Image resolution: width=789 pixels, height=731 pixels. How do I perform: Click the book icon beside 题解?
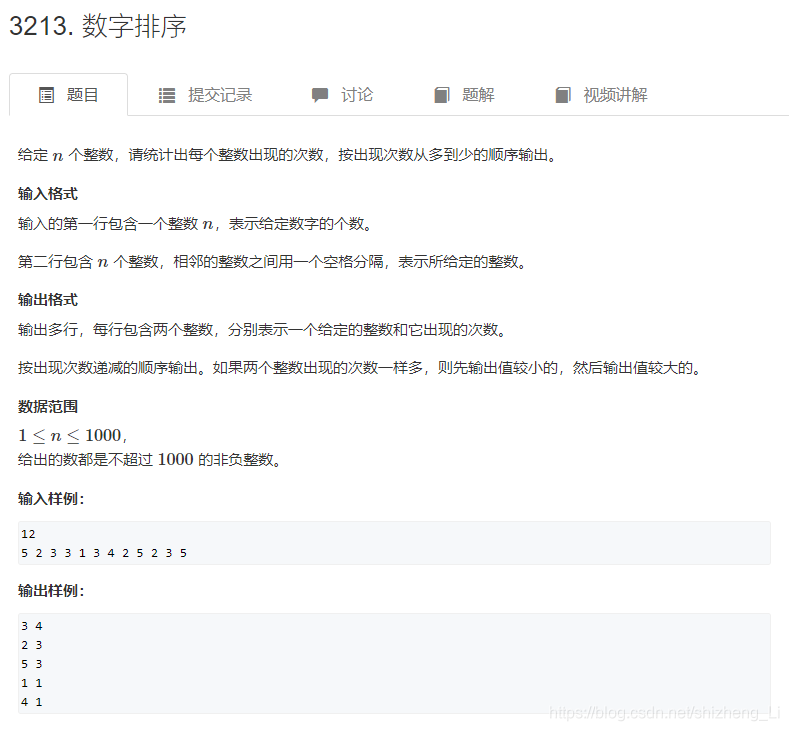442,95
